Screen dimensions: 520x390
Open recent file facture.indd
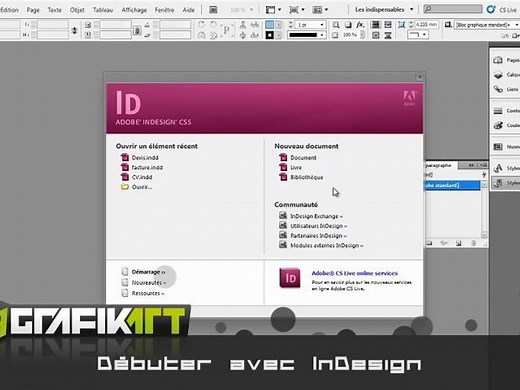(147, 167)
